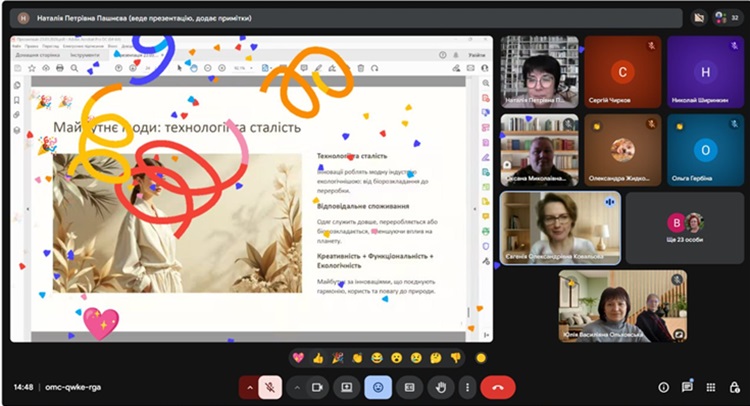The width and height of the screenshot is (750, 406).
Task: Unmute the microphone in the call bar
Action: [269, 387]
